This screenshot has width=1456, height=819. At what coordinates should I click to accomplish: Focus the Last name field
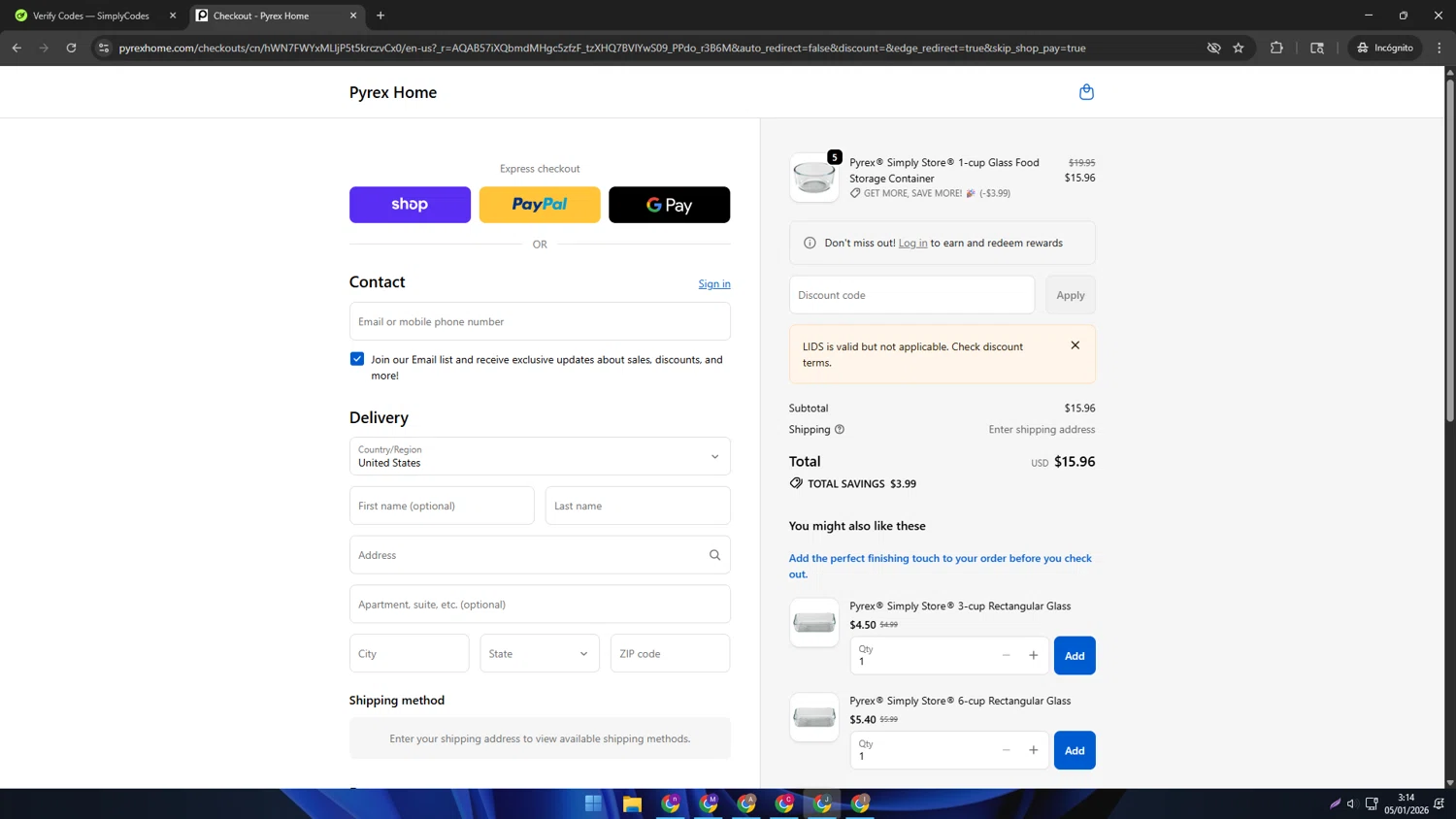click(638, 506)
